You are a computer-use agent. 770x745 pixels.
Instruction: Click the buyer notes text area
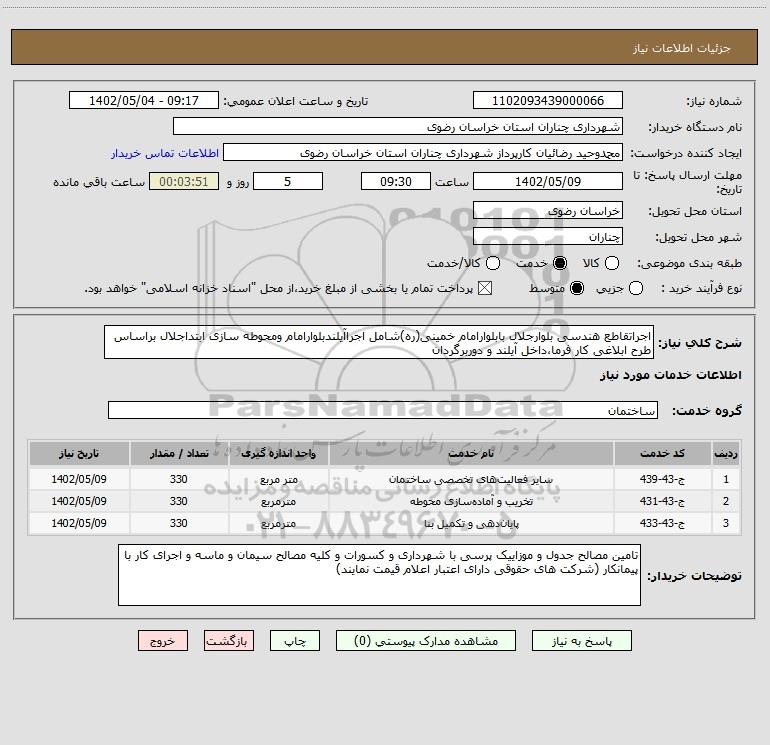coord(379,575)
